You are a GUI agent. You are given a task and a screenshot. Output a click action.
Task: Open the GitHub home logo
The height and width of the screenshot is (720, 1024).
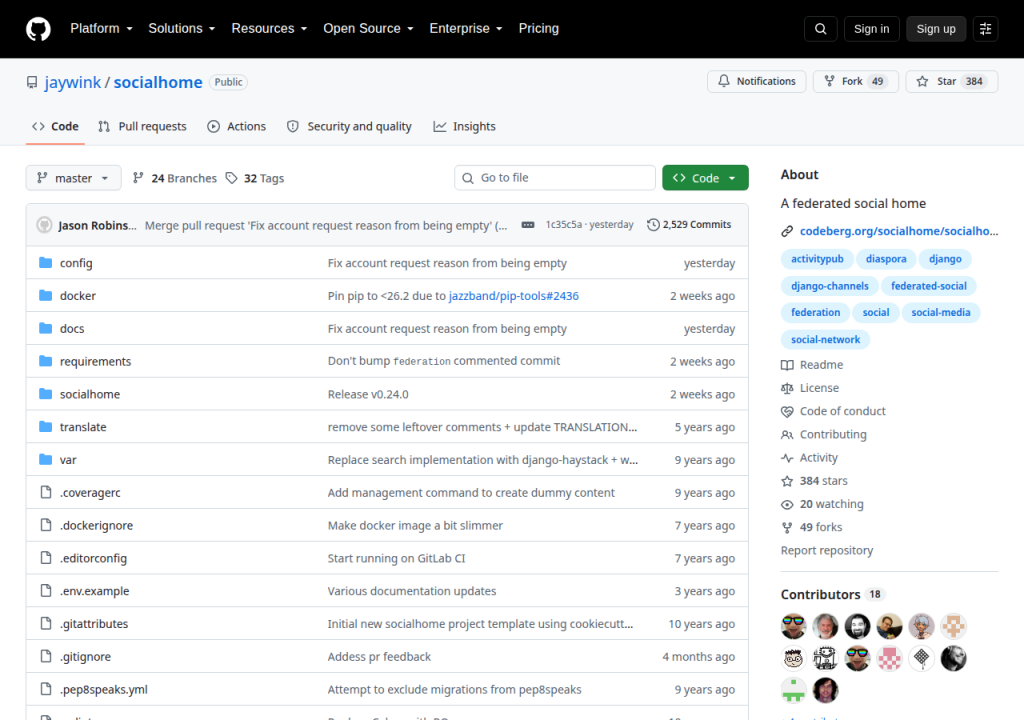click(38, 29)
